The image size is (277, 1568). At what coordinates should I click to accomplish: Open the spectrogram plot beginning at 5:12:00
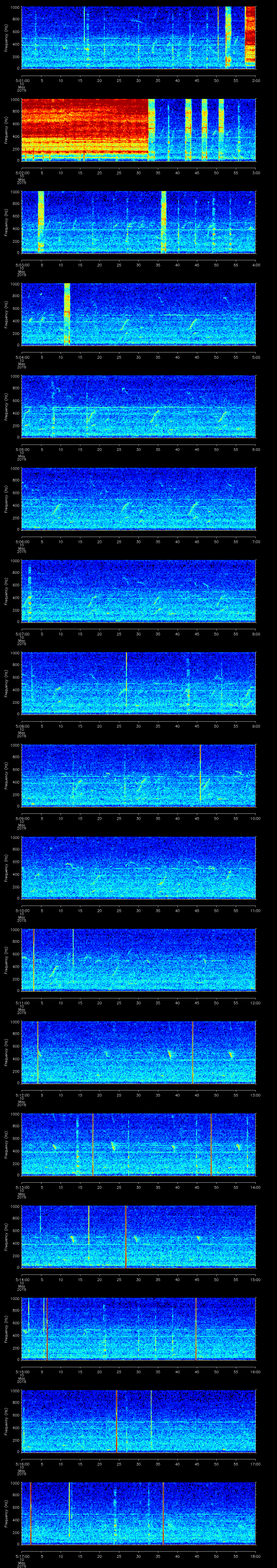point(139,1052)
